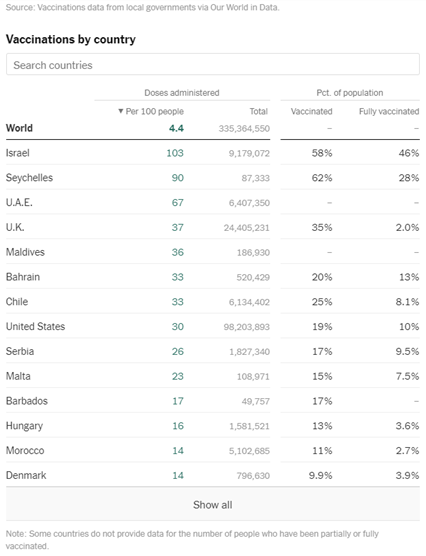Sort by Vaccinated percentage column header
This screenshot has width=426, height=556.
click(x=311, y=111)
